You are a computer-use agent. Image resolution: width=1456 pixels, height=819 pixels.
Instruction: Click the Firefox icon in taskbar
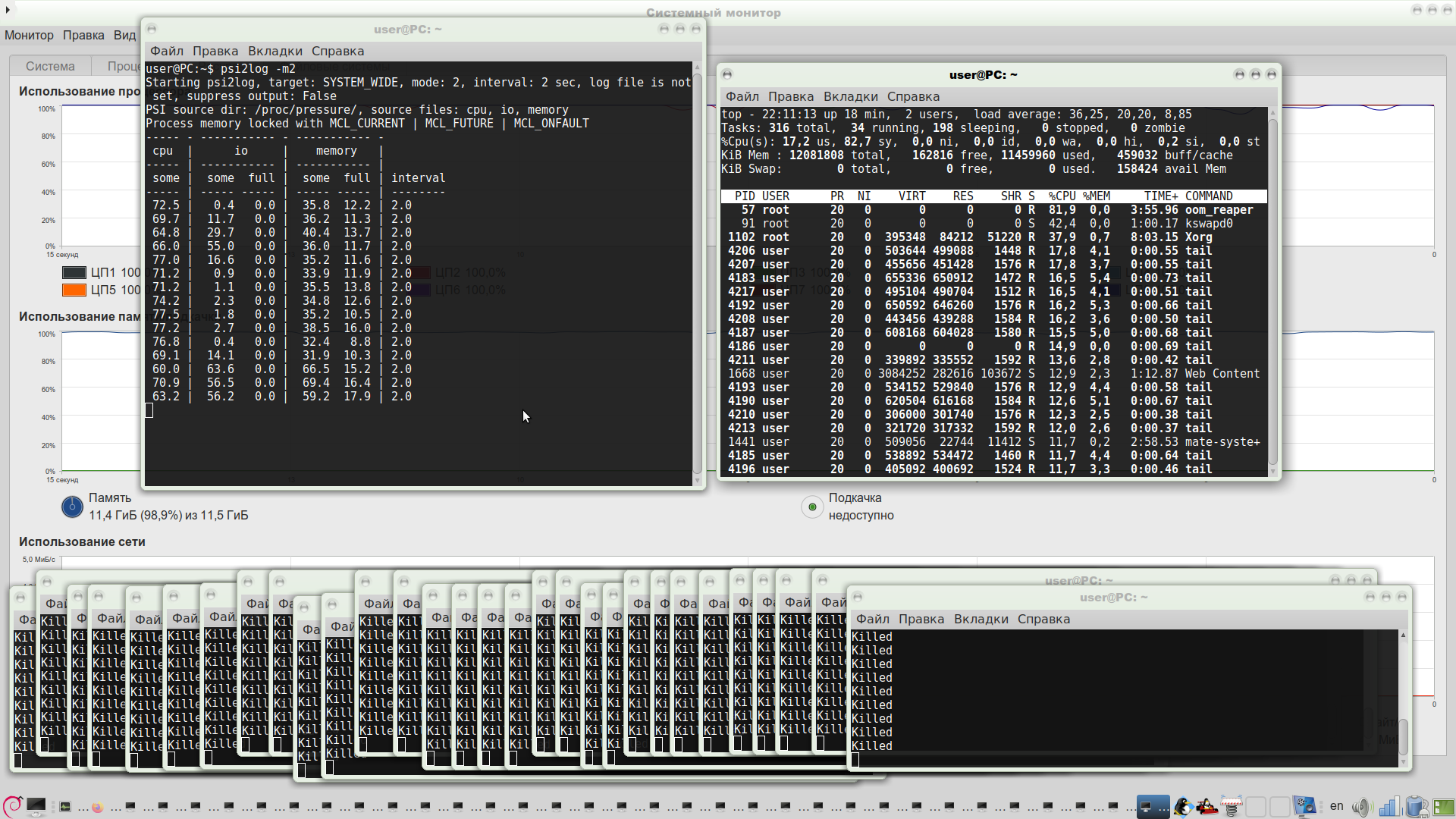(x=97, y=807)
